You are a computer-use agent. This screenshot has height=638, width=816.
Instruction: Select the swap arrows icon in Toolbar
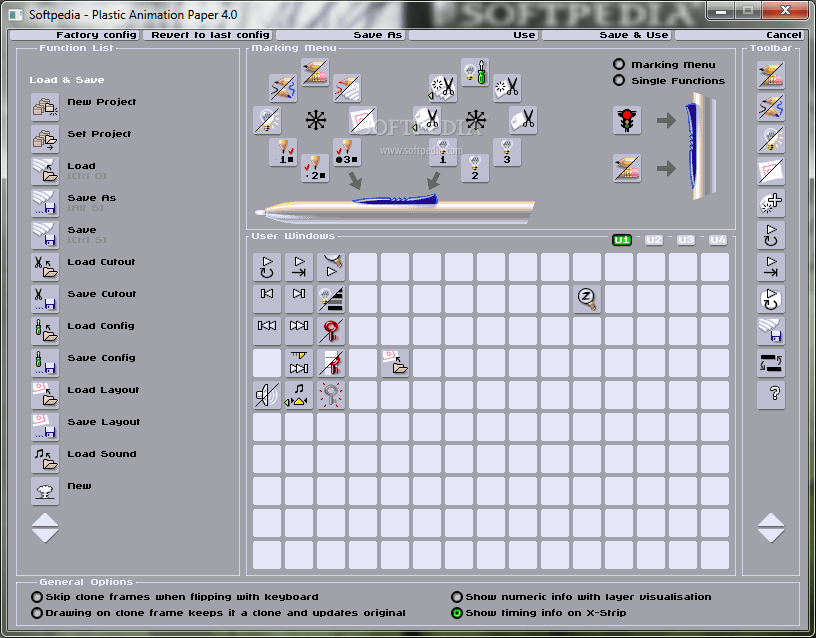[771, 363]
